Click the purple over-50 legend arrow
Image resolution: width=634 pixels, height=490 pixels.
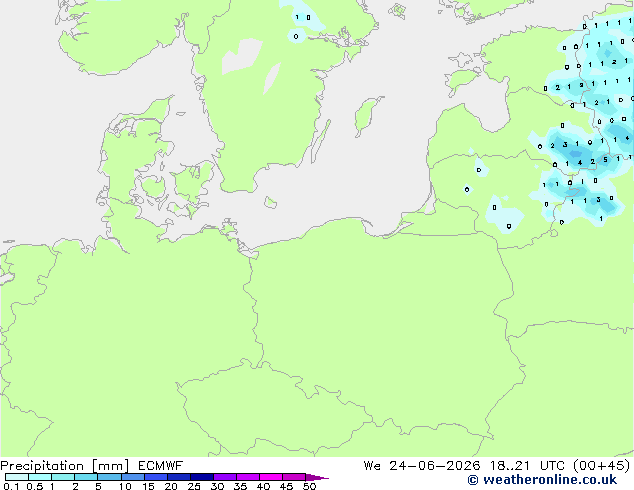317,477
